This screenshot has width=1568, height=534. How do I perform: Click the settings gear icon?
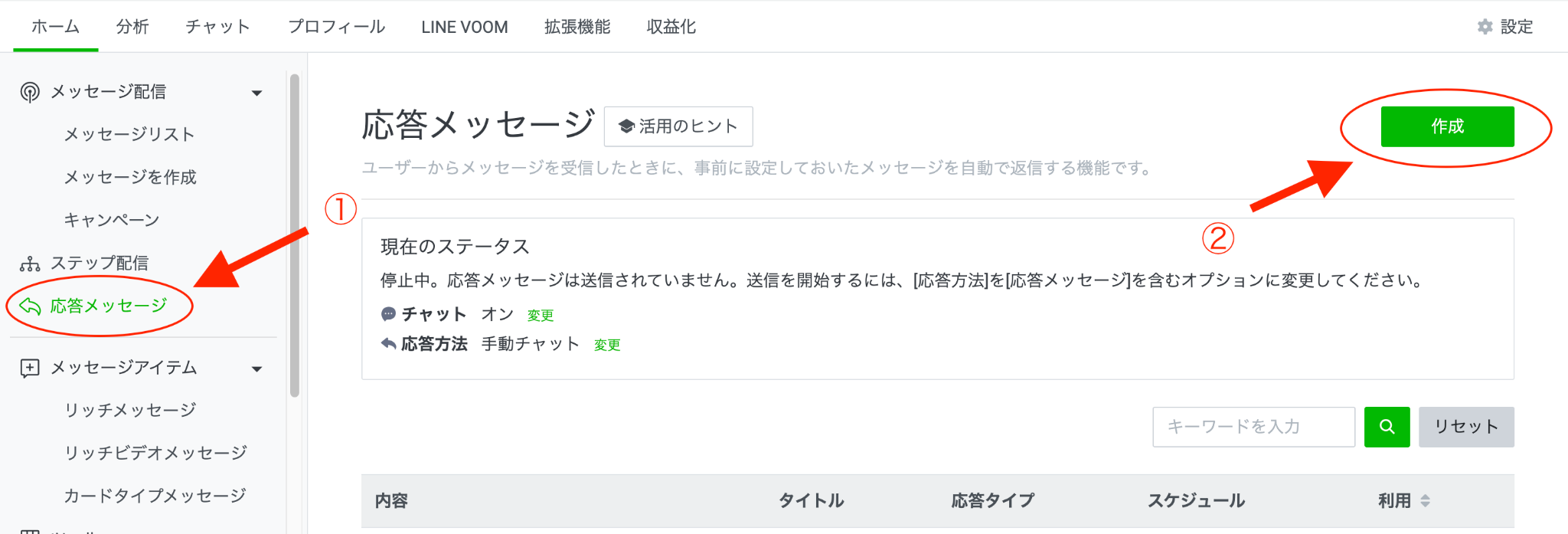coord(1485,27)
